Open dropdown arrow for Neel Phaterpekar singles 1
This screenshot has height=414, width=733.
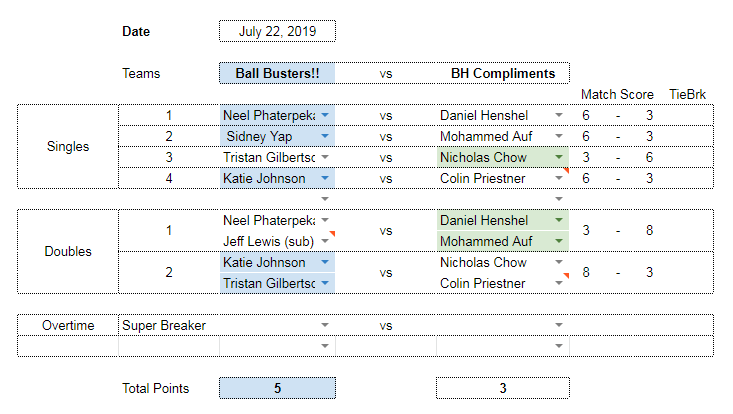(325, 115)
